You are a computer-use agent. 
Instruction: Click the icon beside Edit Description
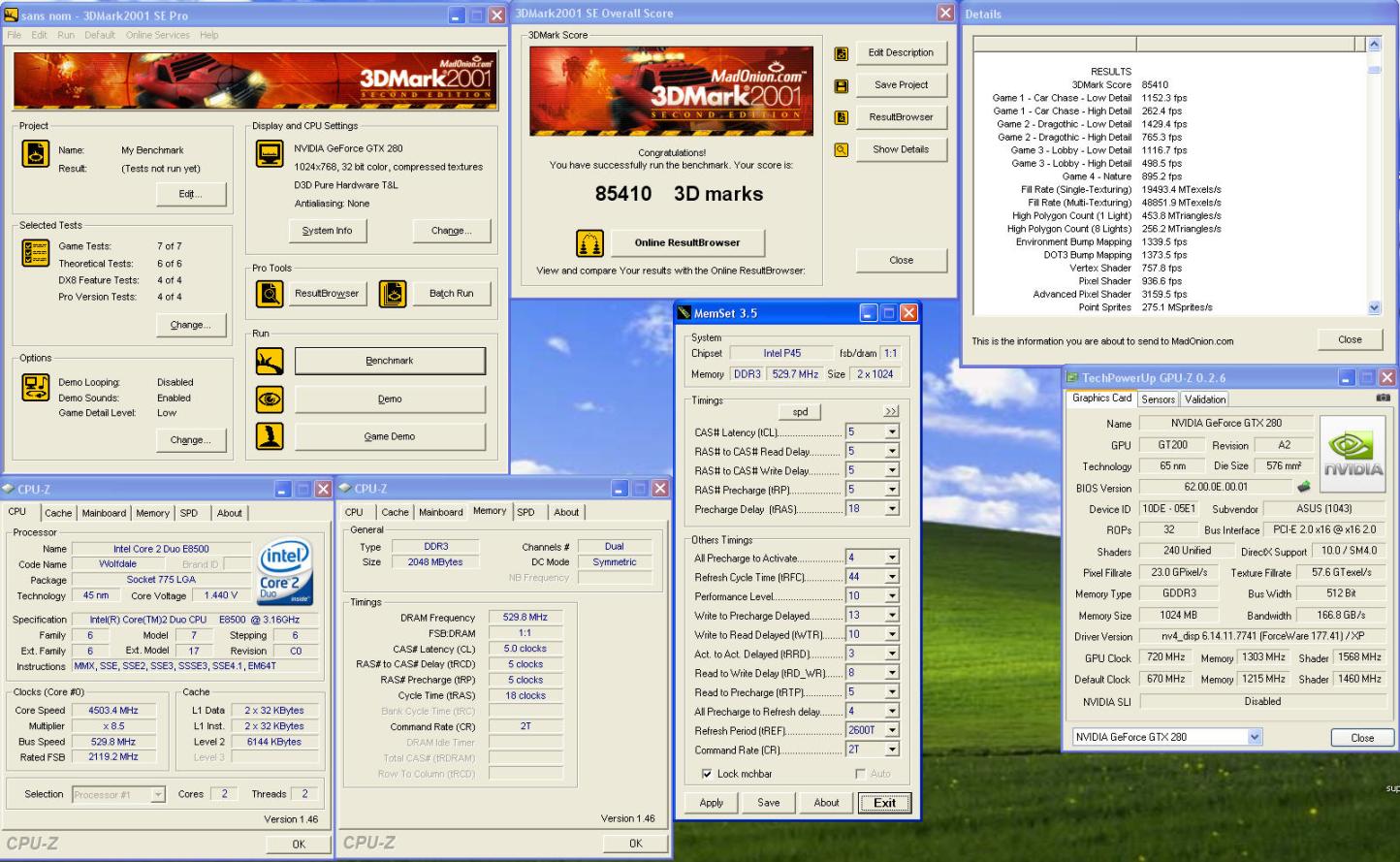tap(841, 53)
